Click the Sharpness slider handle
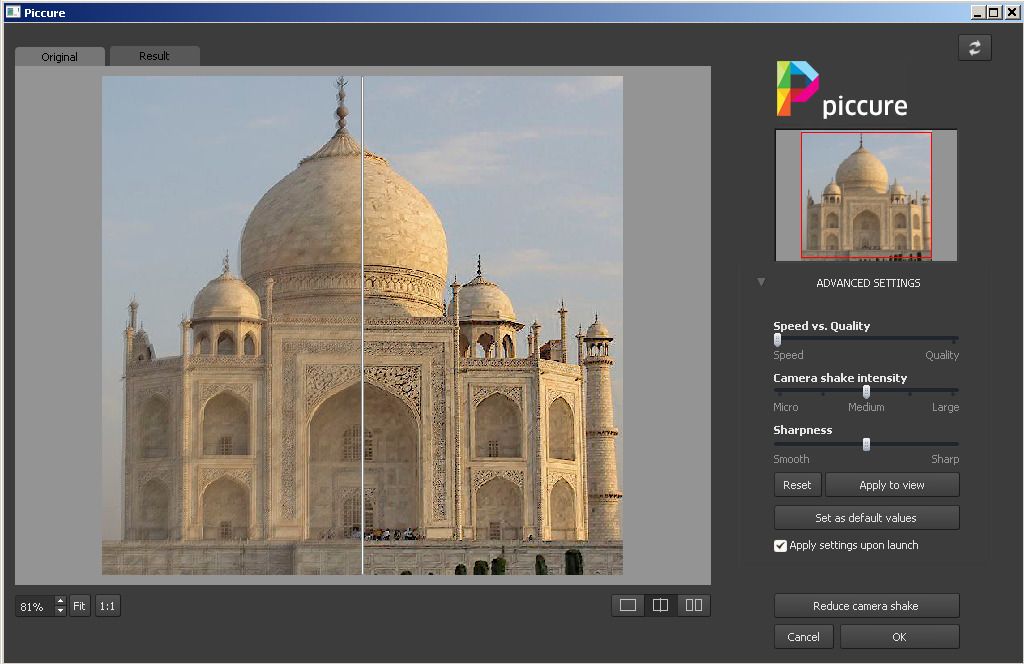 pos(866,444)
